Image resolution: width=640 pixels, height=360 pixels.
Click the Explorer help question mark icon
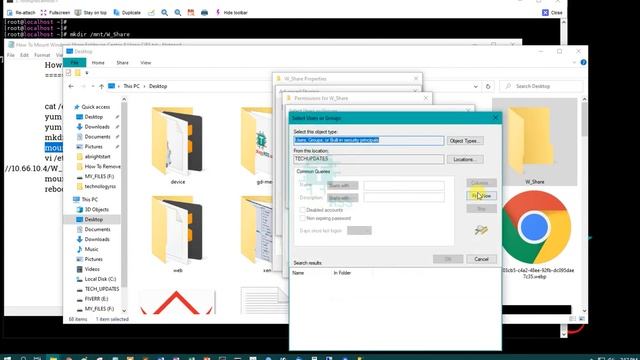pyautogui.click(x=583, y=62)
